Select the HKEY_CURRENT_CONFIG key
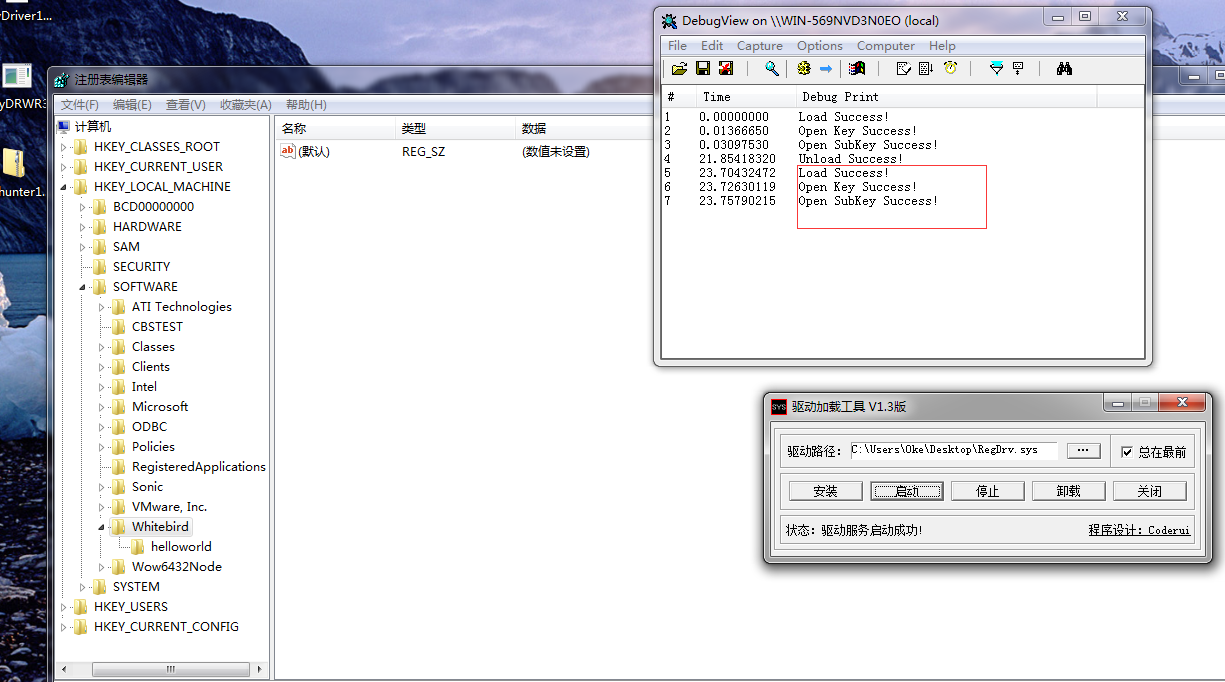 click(166, 627)
